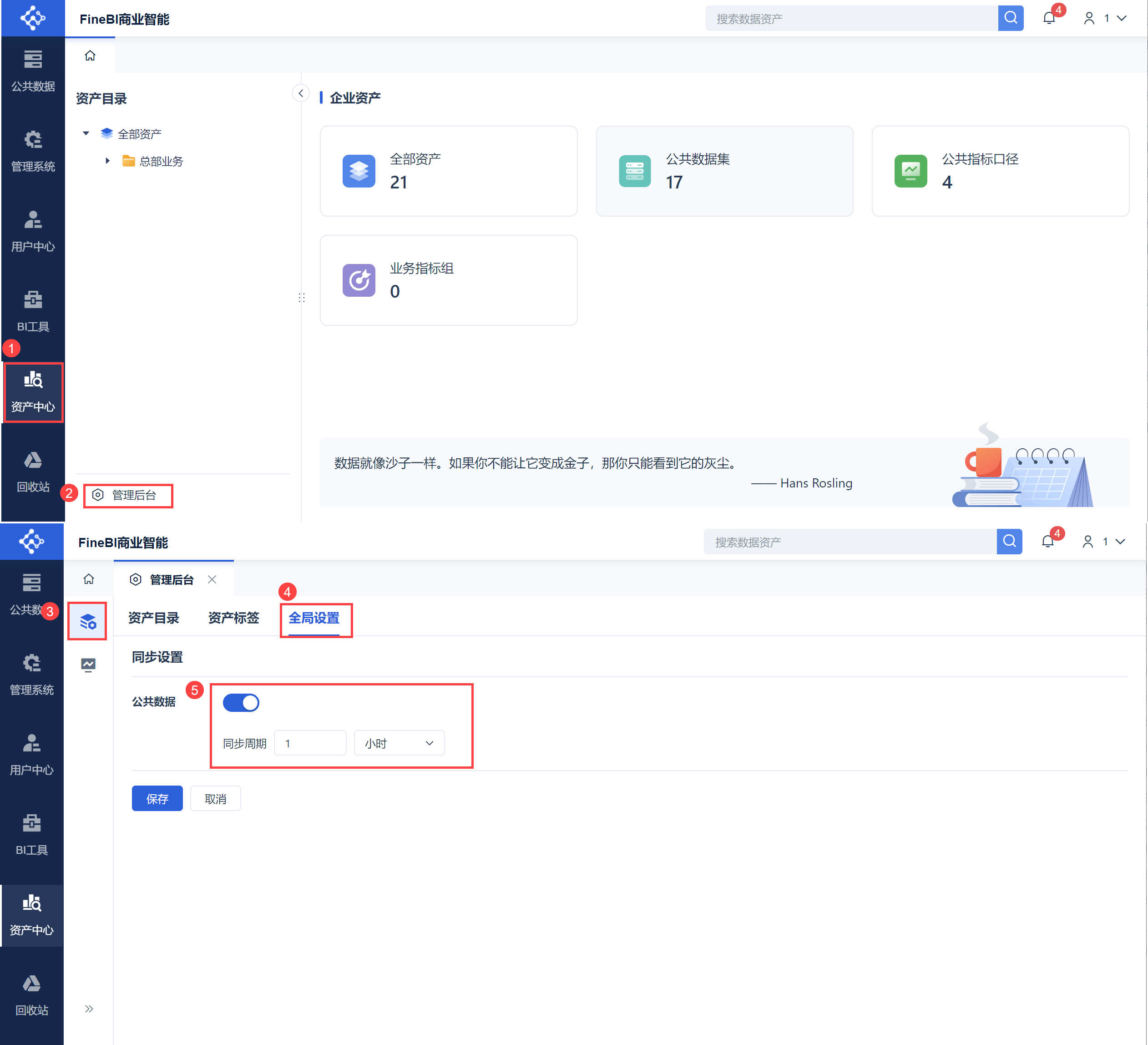
Task: Click the FineBI logo on the 企业资产 page
Action: pos(33,18)
